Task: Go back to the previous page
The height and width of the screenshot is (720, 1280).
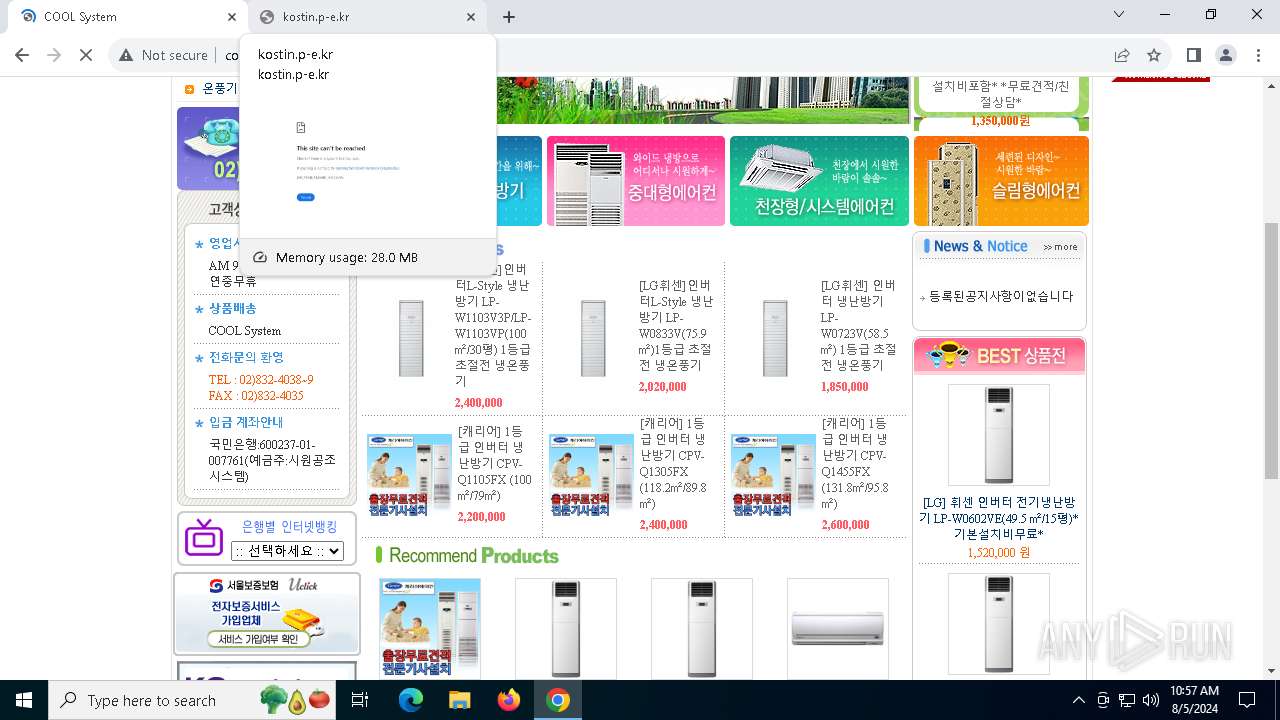Action: [22, 55]
